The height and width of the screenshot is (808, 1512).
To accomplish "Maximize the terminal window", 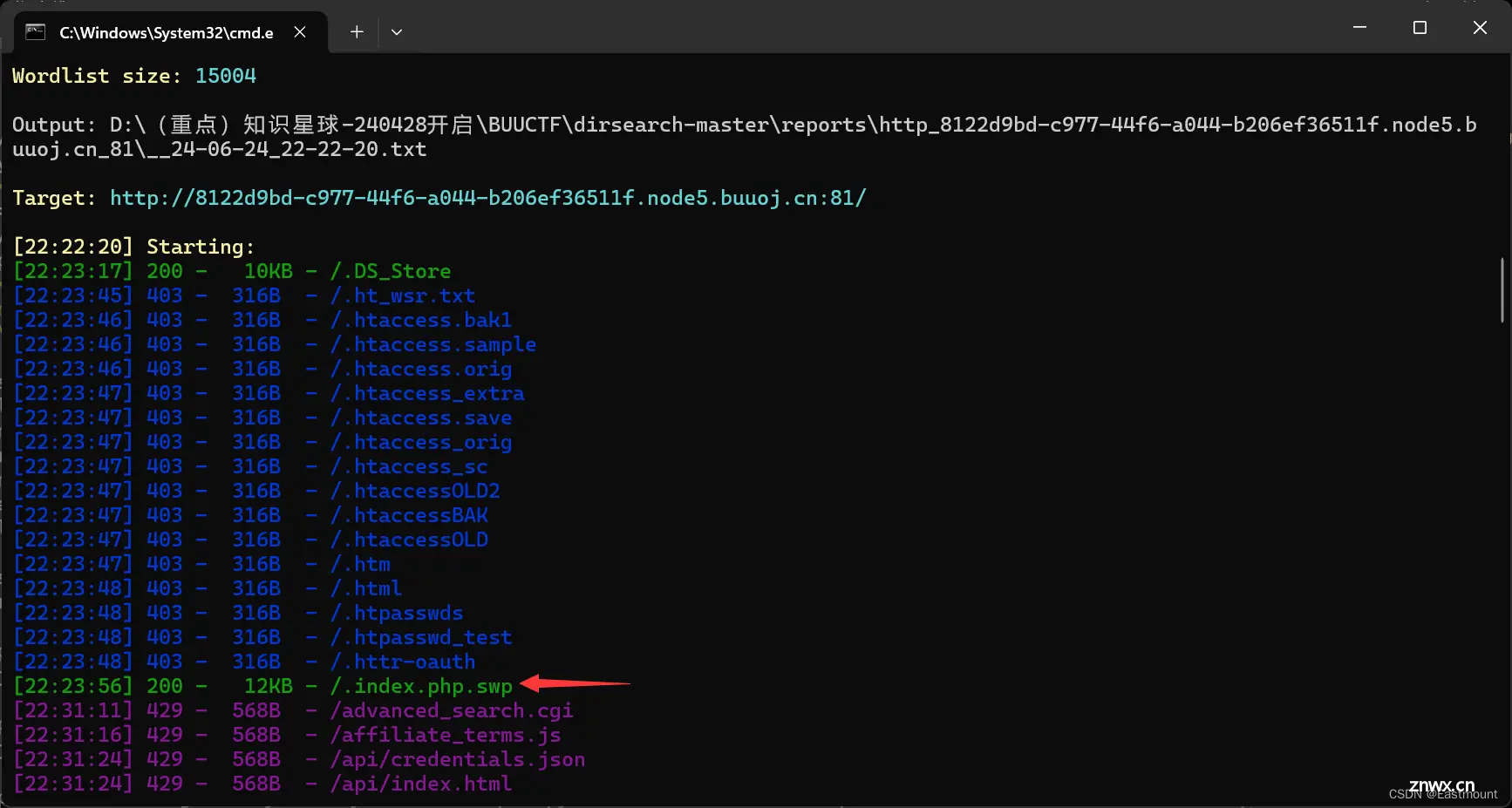I will point(1420,28).
